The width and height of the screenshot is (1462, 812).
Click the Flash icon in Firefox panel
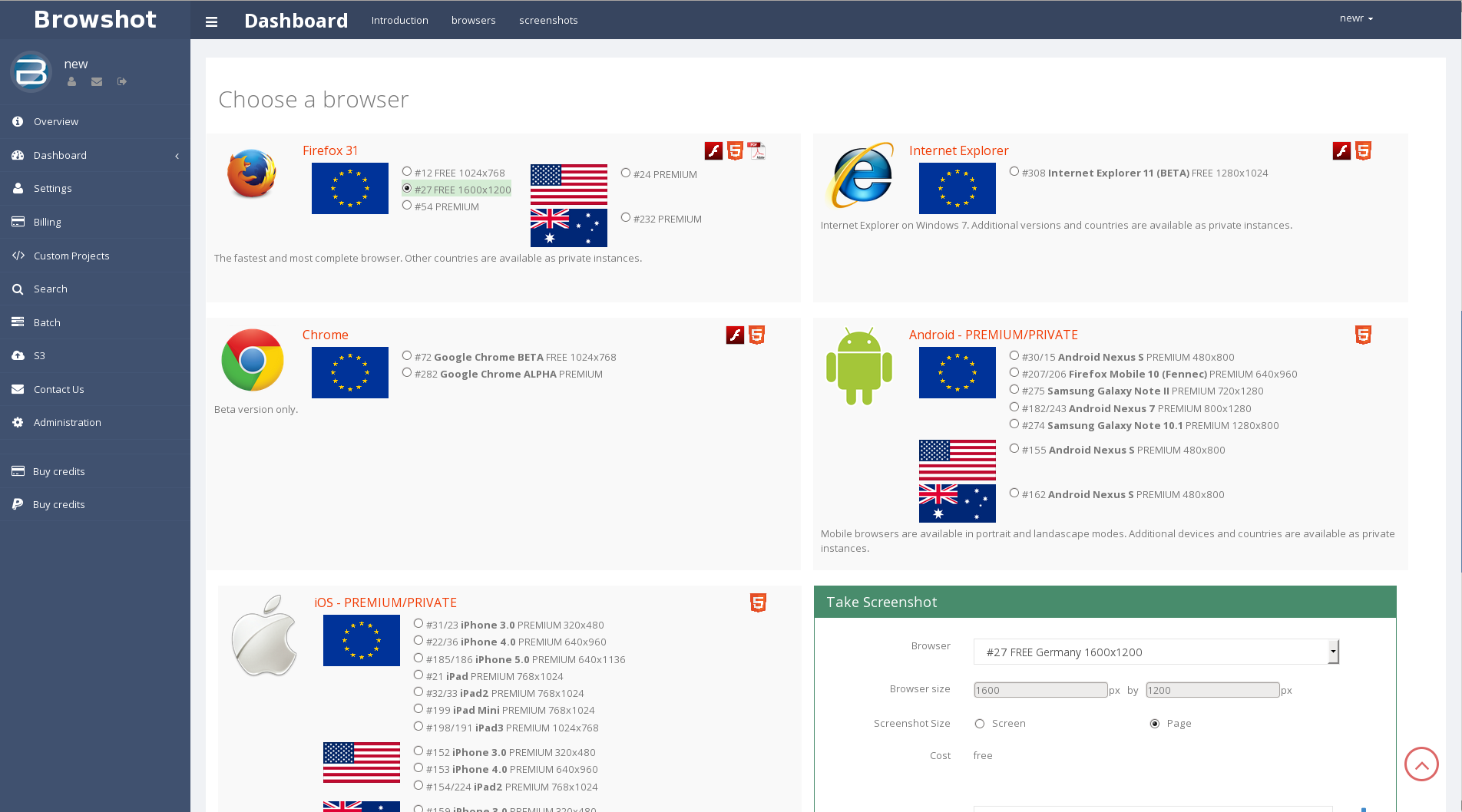click(713, 151)
